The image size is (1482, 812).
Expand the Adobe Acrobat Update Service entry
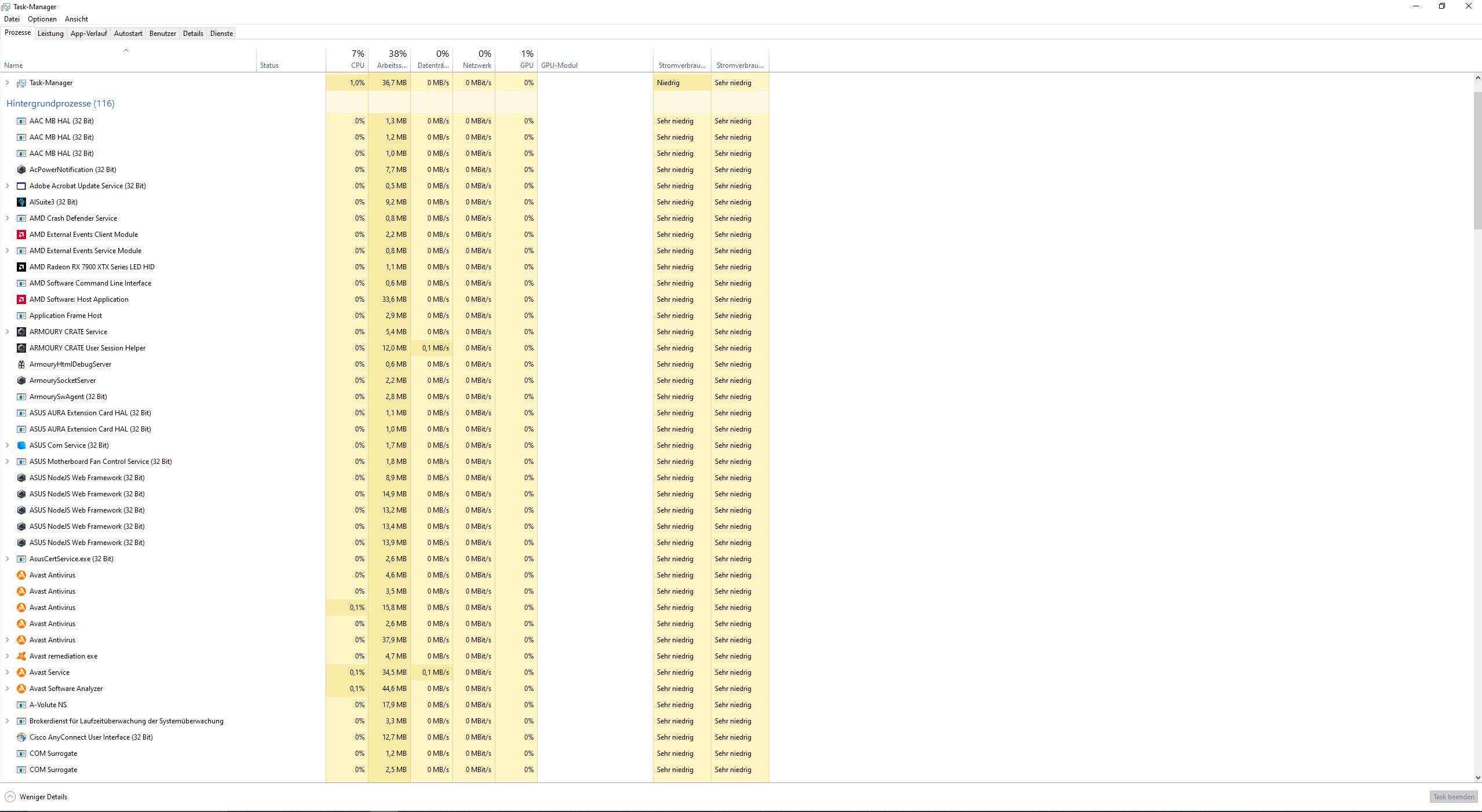pos(8,186)
